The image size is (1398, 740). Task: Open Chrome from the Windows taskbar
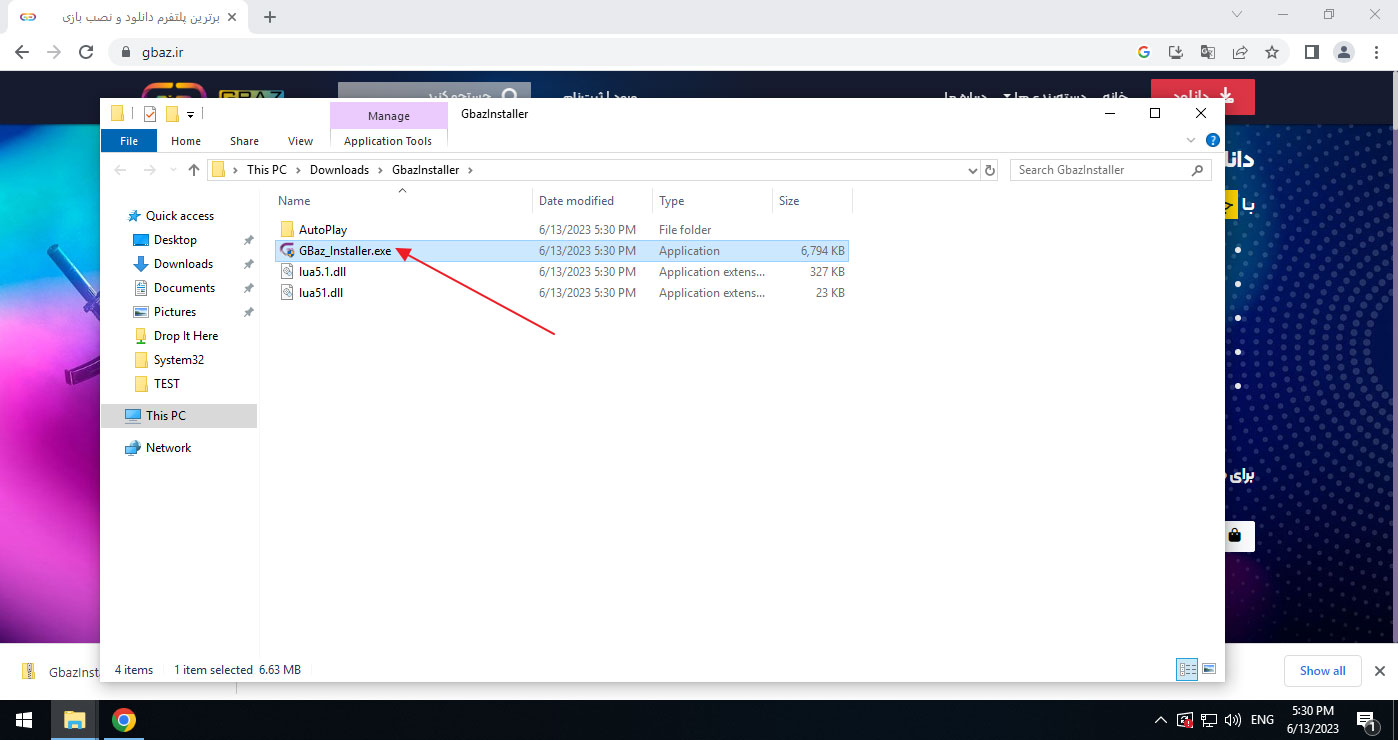coord(124,720)
